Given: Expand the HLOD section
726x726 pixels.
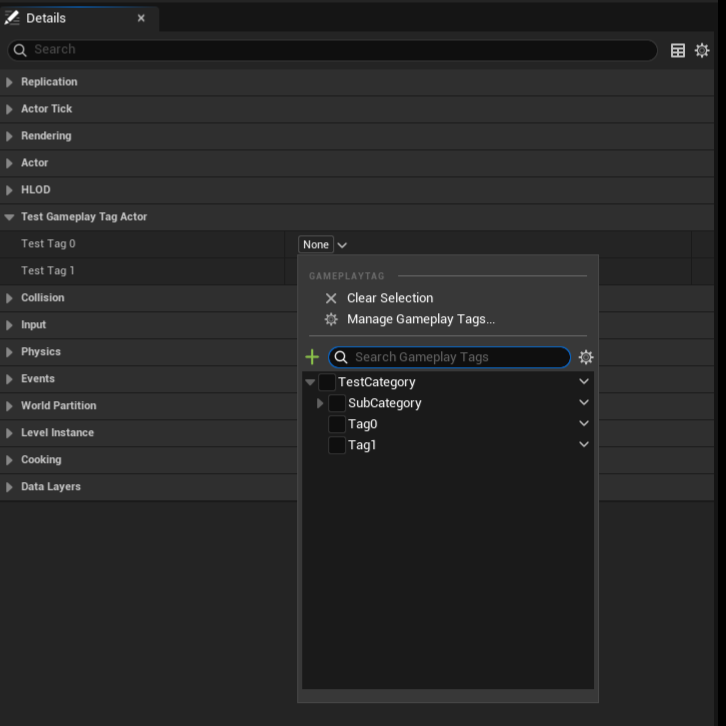Looking at the screenshot, I should (9, 190).
